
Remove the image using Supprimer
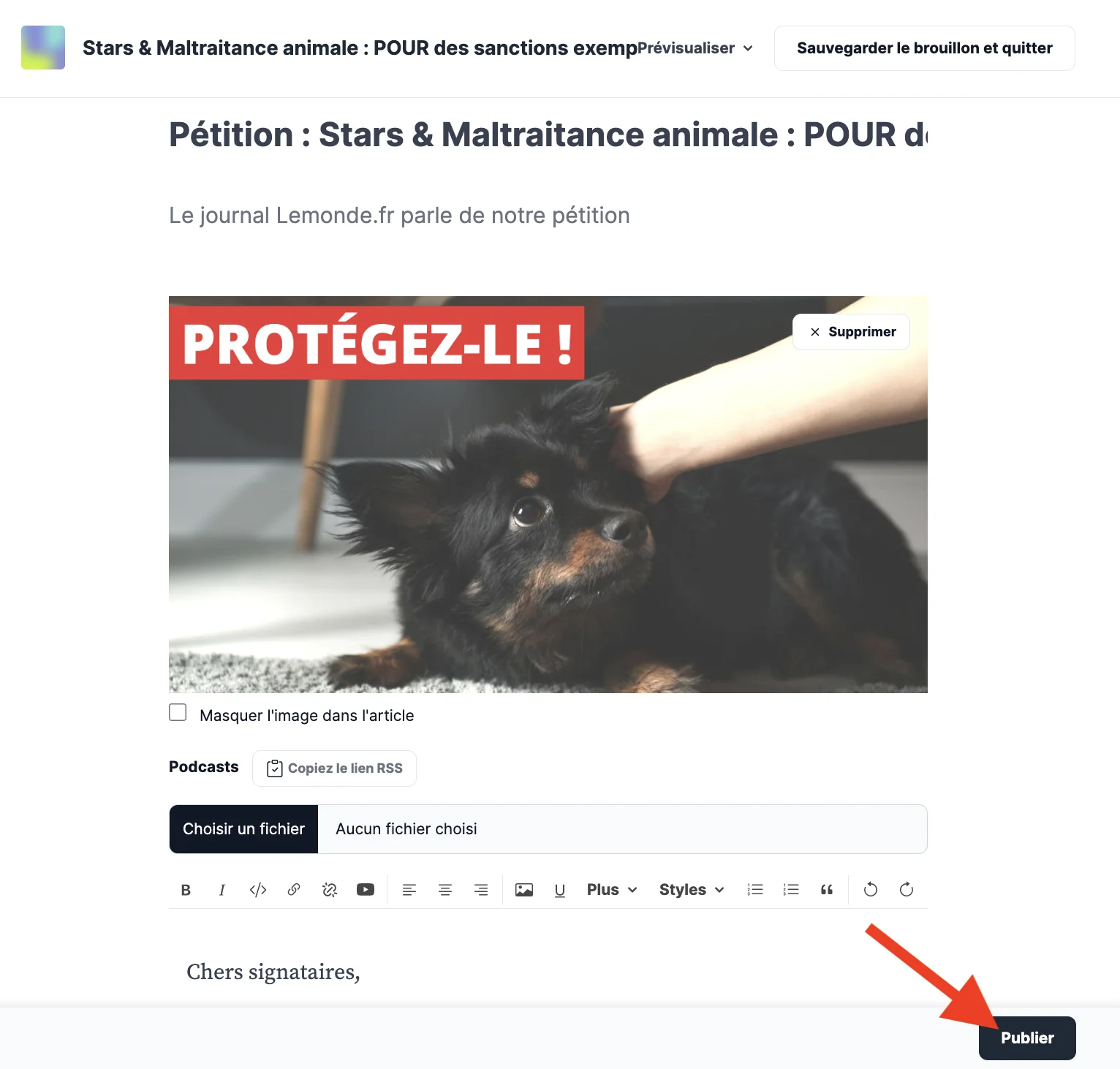click(x=851, y=332)
